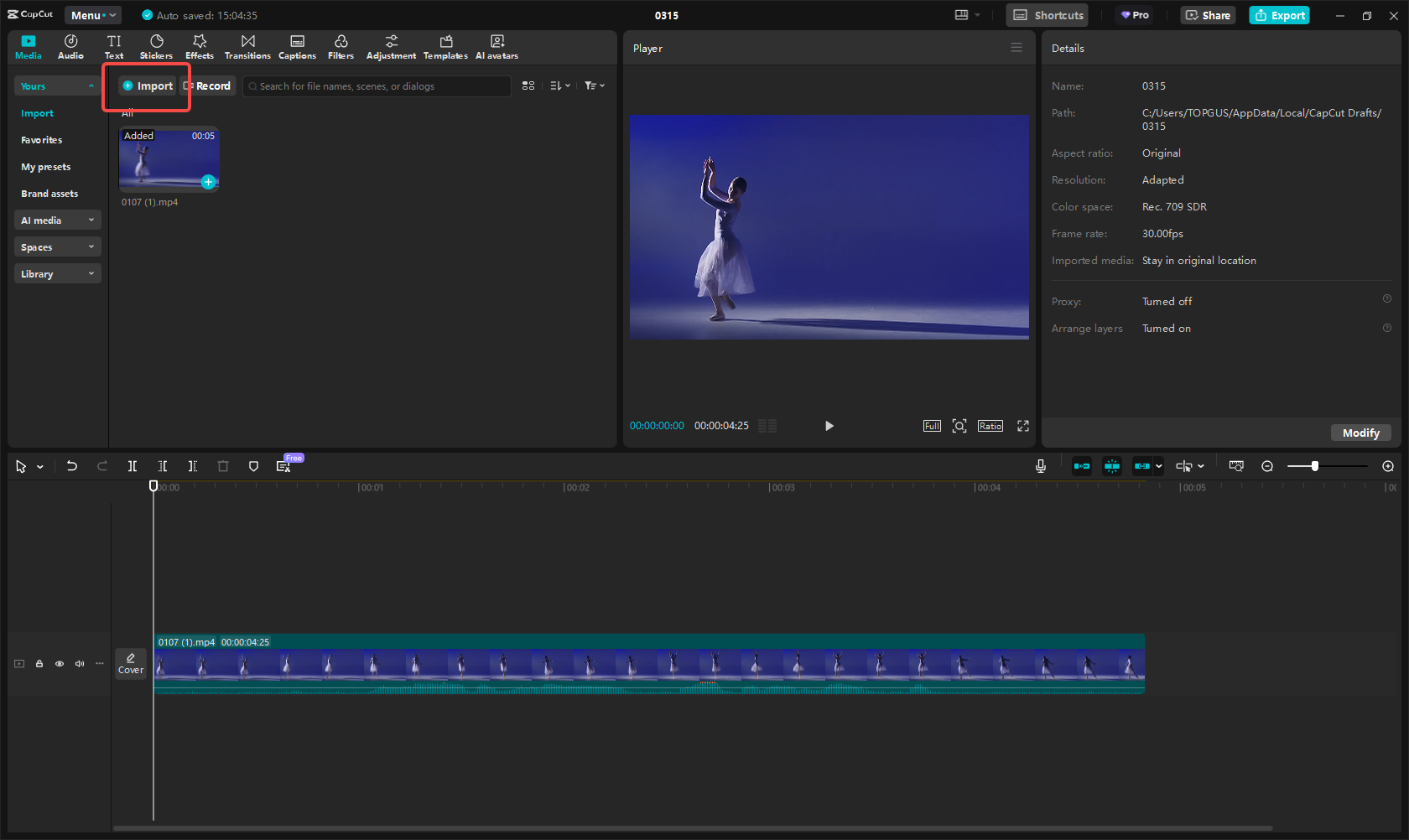Screen dimensions: 1409x840
Task: Hide the video track with eye icon
Action: [60, 664]
